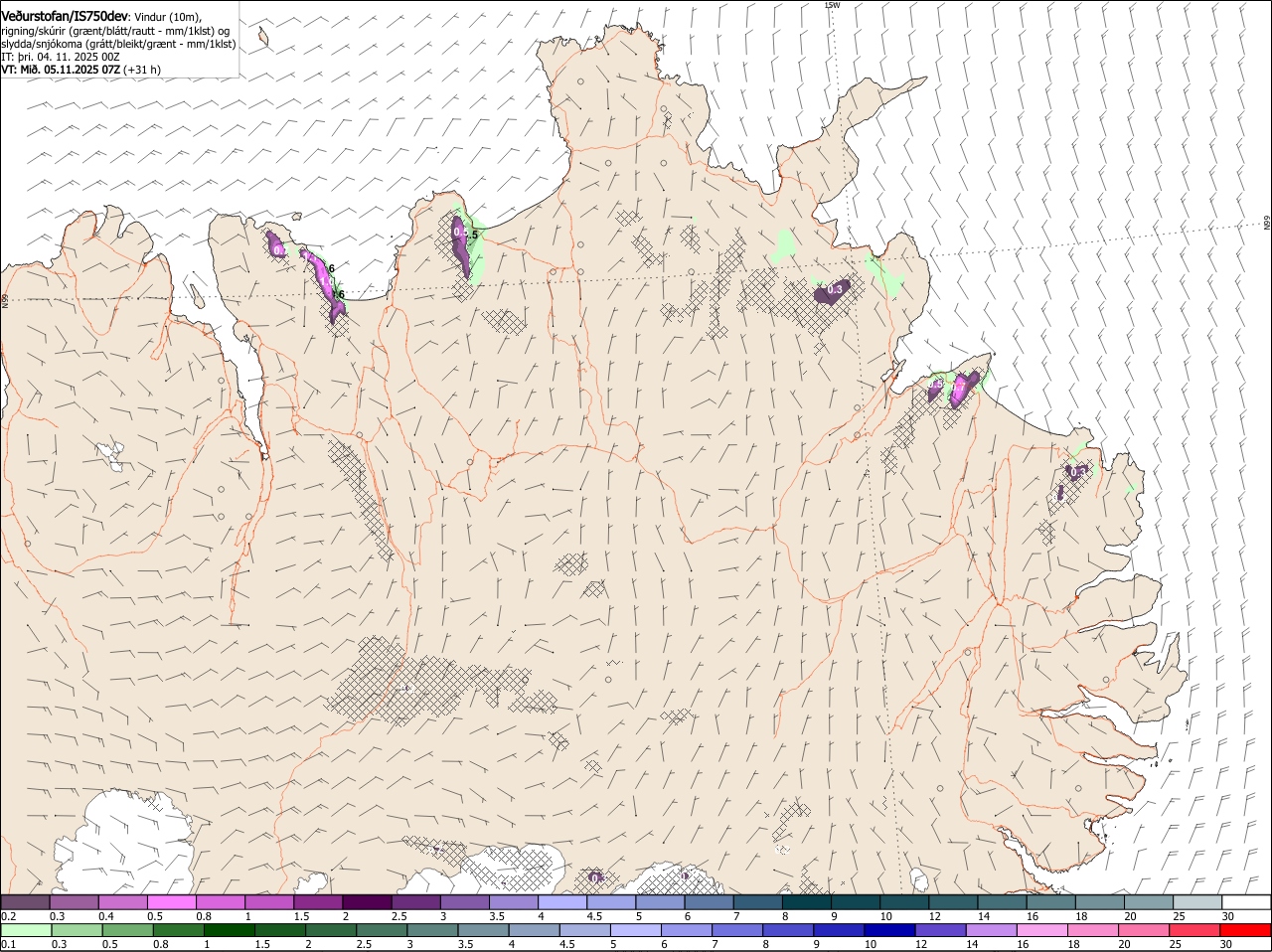Screen dimensions: 1272x952
Task: Click the 'N99' label on the right map edge
Action: click(x=1267, y=223)
